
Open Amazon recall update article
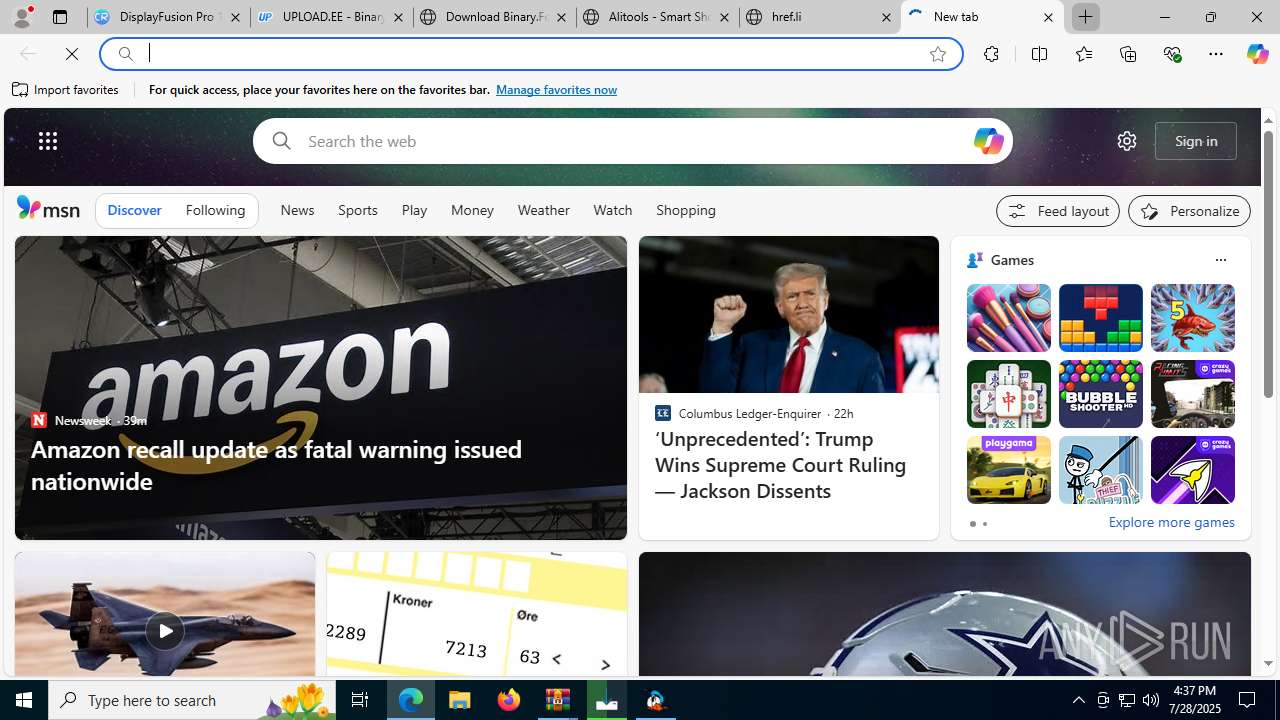[x=276, y=465]
